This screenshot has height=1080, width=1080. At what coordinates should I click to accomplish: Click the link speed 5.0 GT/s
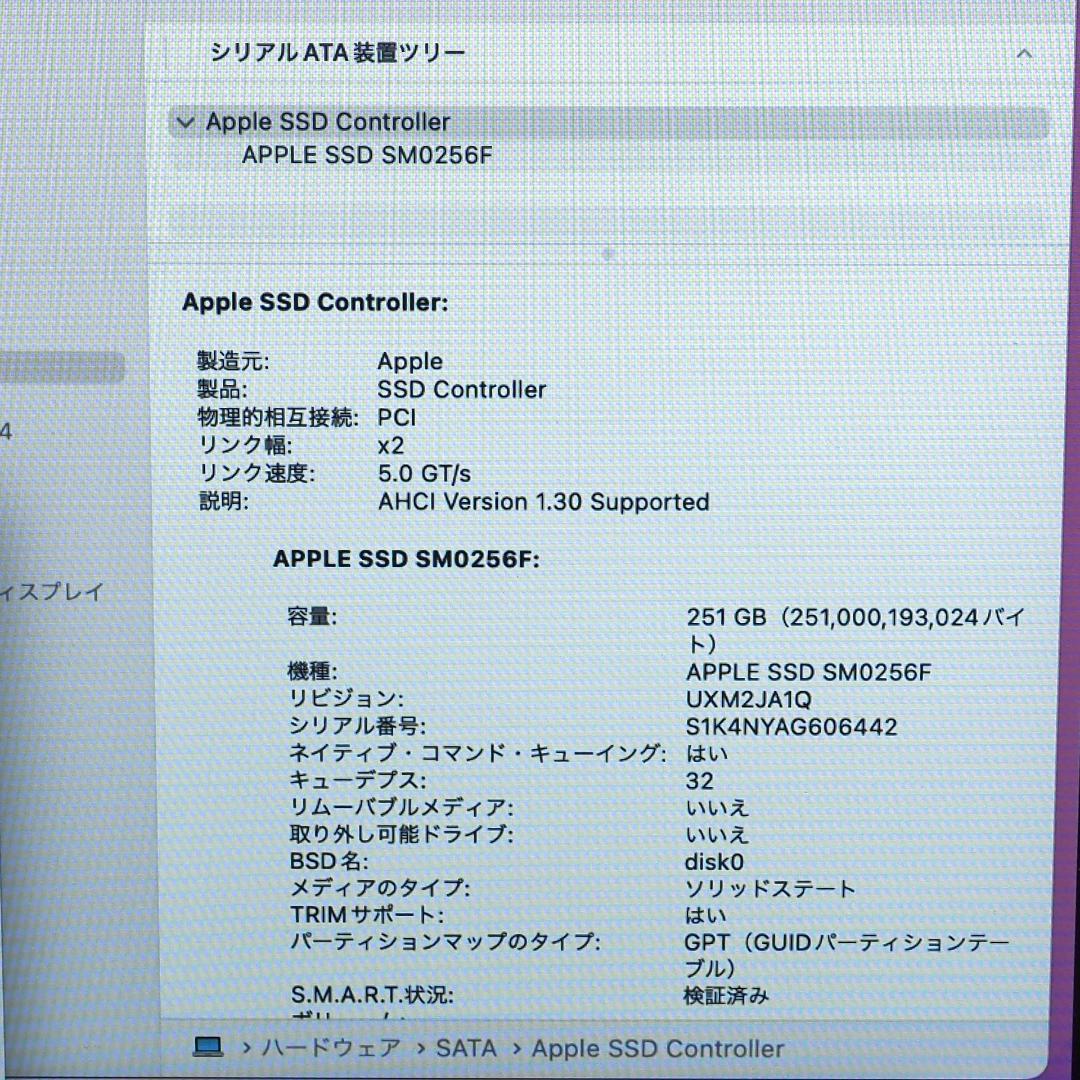[x=424, y=474]
